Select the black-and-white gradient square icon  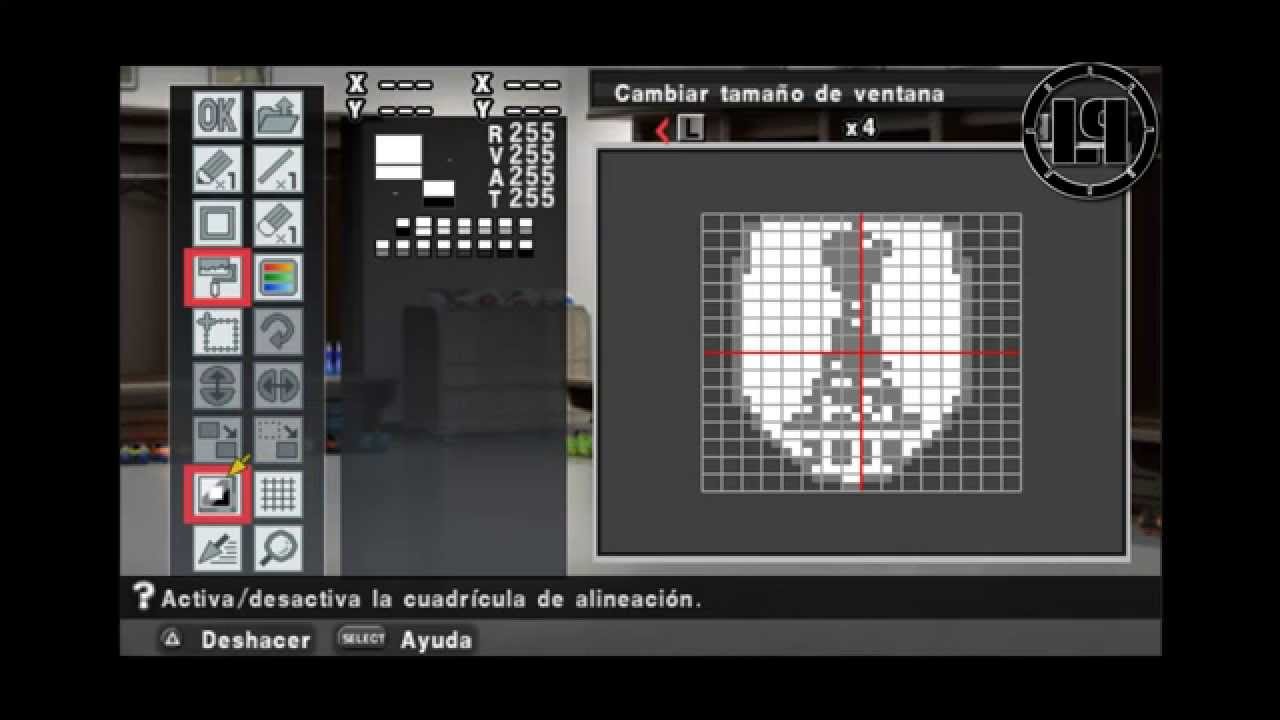pos(217,494)
